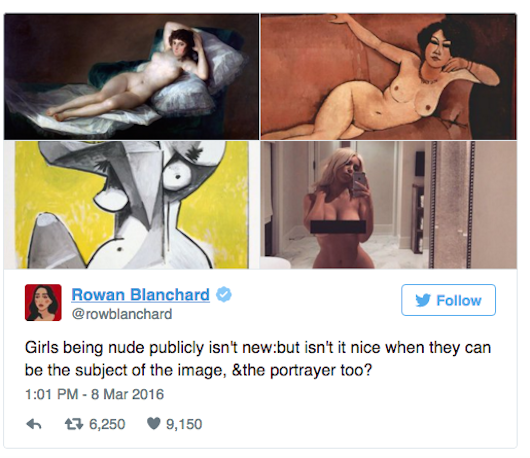Click the reply arrow icon
This screenshot has height=458, width=530.
(34, 424)
